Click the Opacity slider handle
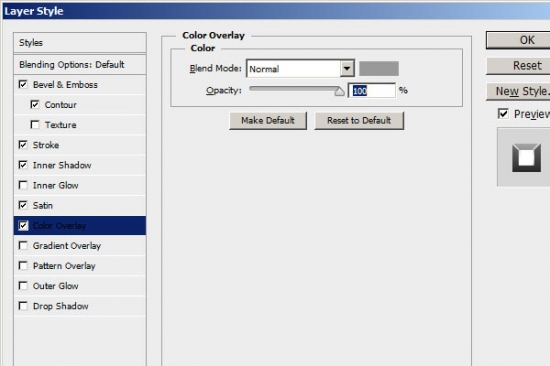 [339, 91]
